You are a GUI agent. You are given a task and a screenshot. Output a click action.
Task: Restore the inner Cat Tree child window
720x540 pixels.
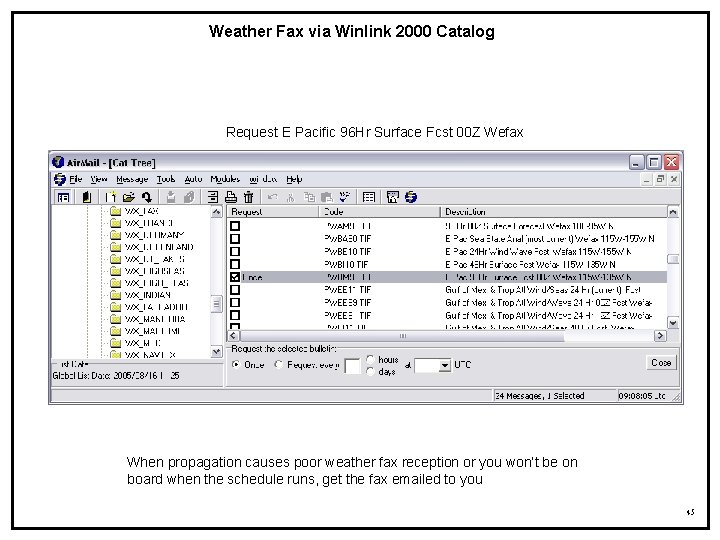[x=660, y=179]
